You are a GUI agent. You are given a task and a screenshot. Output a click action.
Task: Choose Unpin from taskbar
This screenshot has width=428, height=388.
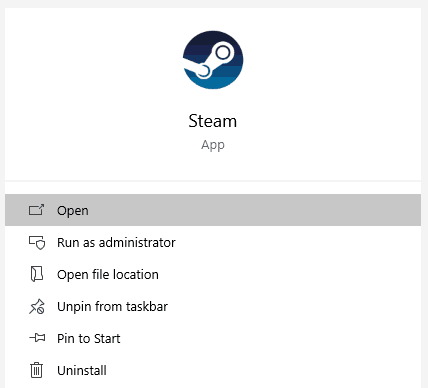pyautogui.click(x=213, y=306)
